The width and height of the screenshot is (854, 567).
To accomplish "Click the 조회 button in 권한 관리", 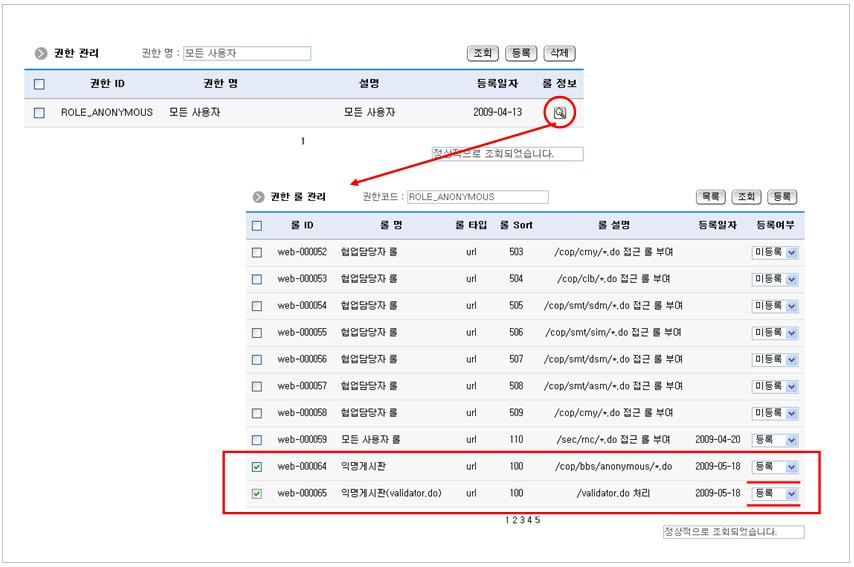I will click(483, 54).
